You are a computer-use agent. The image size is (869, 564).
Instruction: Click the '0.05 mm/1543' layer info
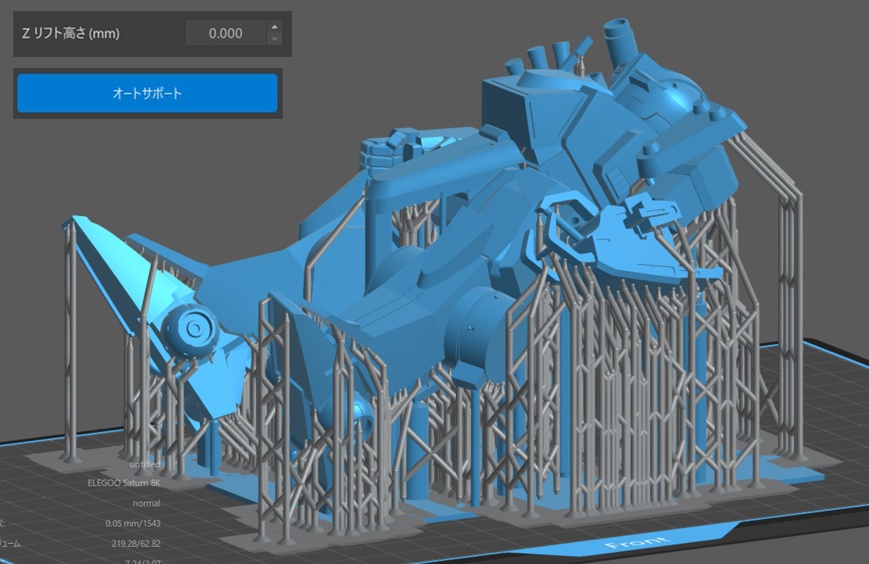tap(133, 523)
